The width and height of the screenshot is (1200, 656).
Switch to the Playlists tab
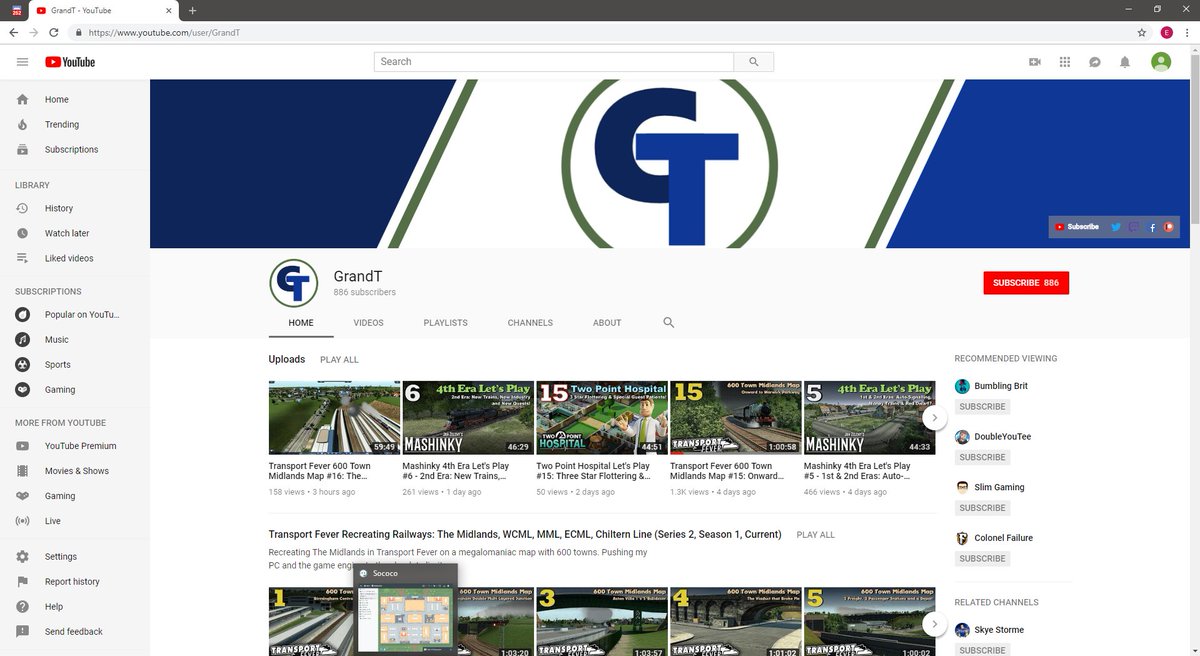445,323
